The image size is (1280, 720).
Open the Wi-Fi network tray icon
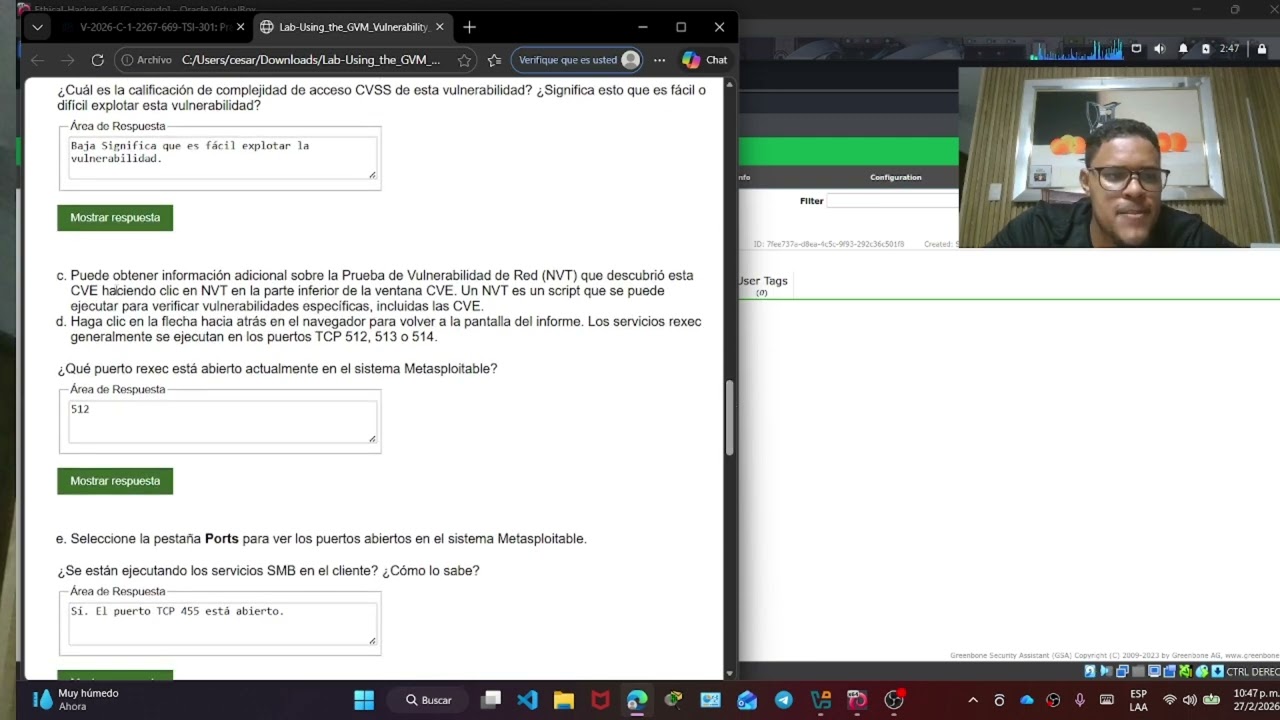[x=1169, y=700]
